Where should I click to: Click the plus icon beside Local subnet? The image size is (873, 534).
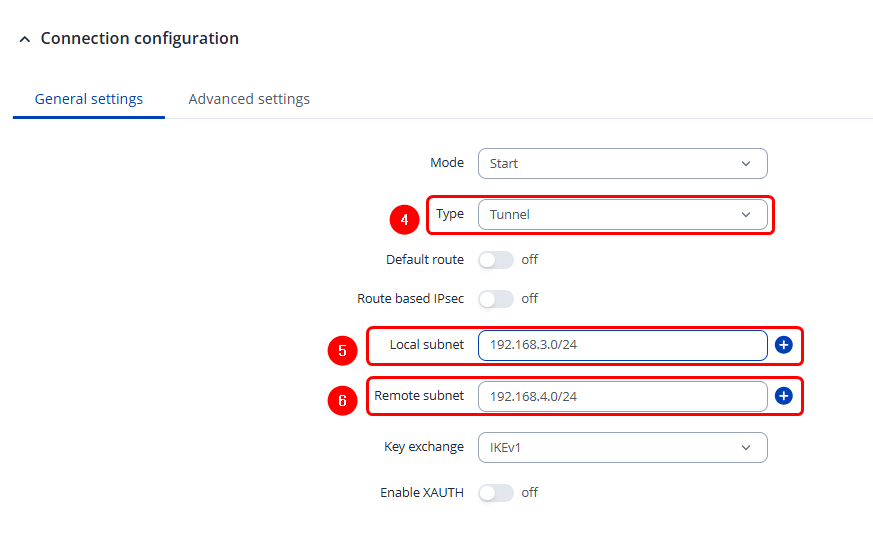(x=783, y=345)
